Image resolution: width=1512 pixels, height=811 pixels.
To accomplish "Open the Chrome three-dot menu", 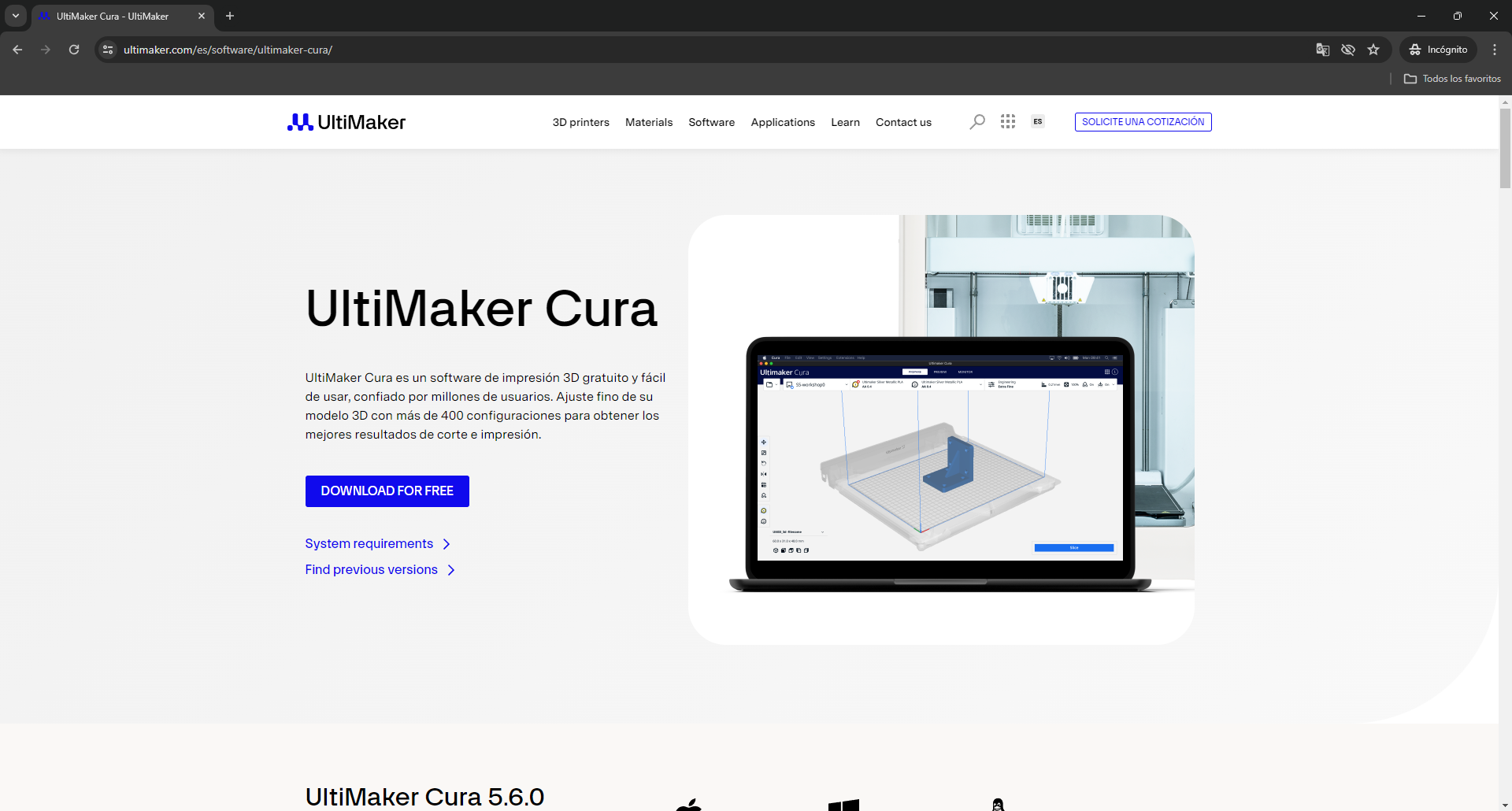I will pyautogui.click(x=1495, y=50).
